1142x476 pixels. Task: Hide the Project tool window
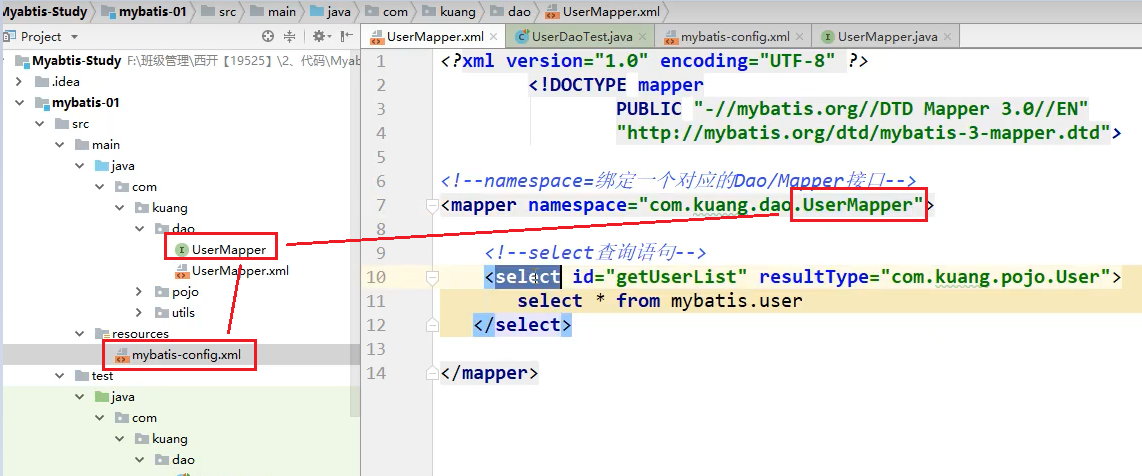pos(347,36)
